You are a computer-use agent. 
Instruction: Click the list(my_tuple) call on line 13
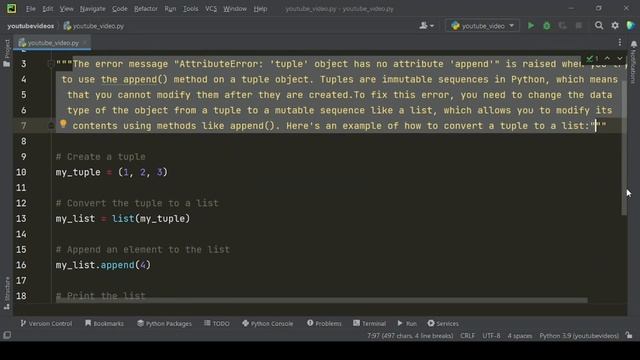[151, 219]
